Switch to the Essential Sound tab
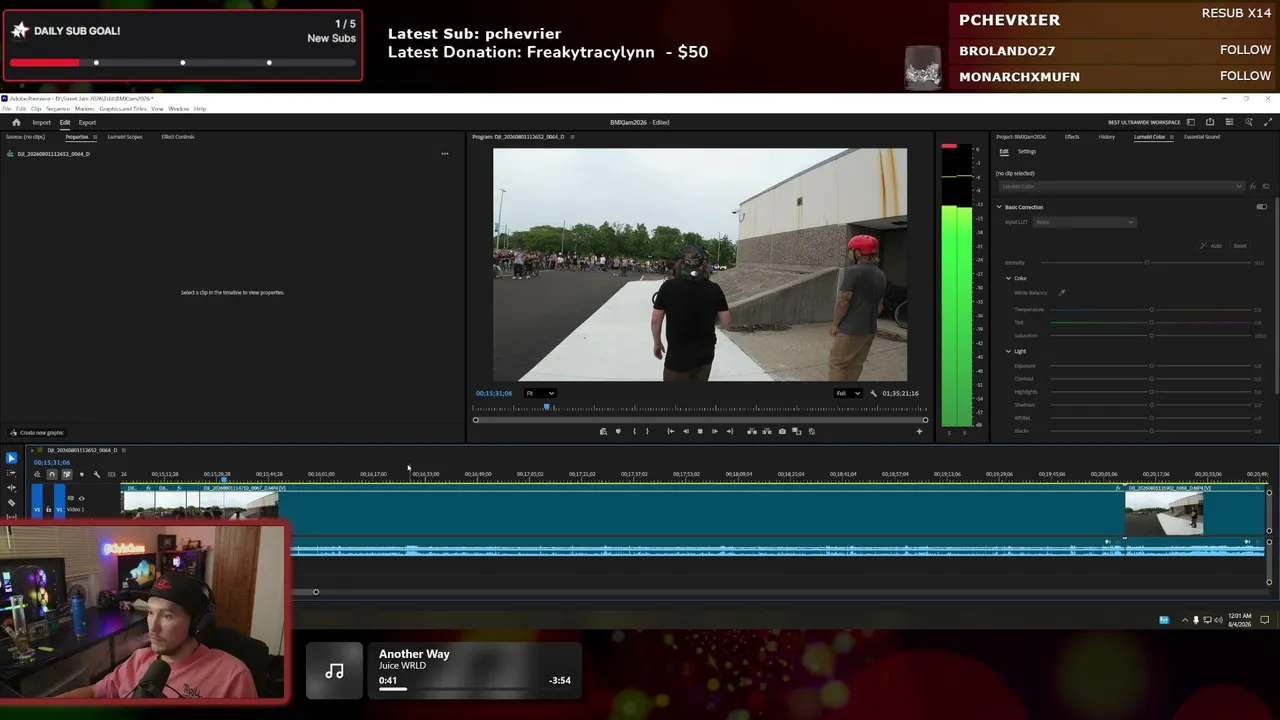Viewport: 1280px width, 720px height. 1201,137
